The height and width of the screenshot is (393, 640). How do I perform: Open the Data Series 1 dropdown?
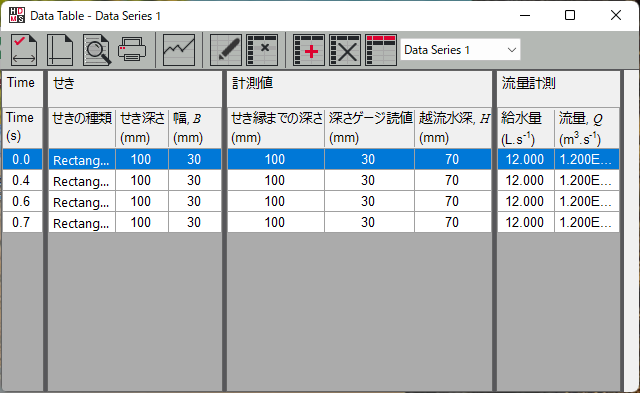tap(460, 50)
